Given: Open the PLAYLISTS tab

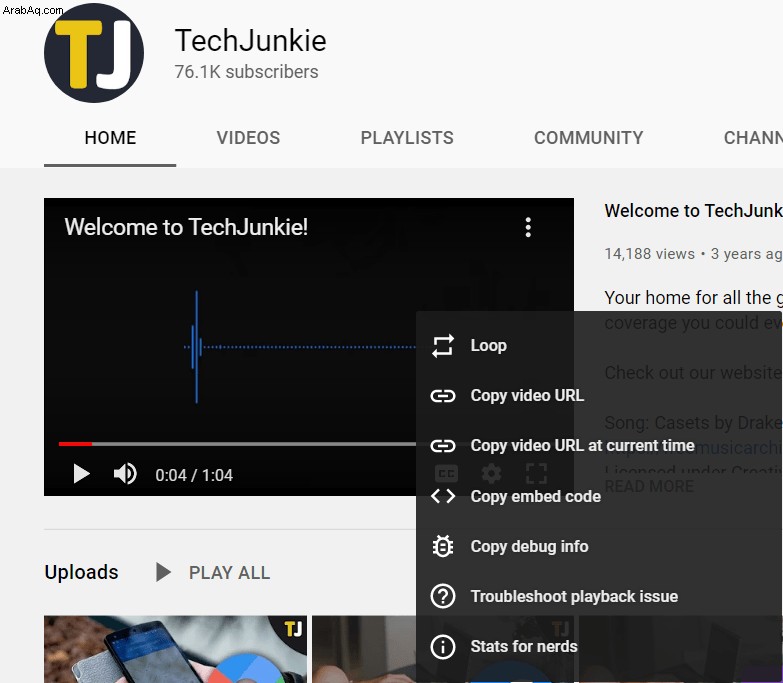Looking at the screenshot, I should (407, 138).
